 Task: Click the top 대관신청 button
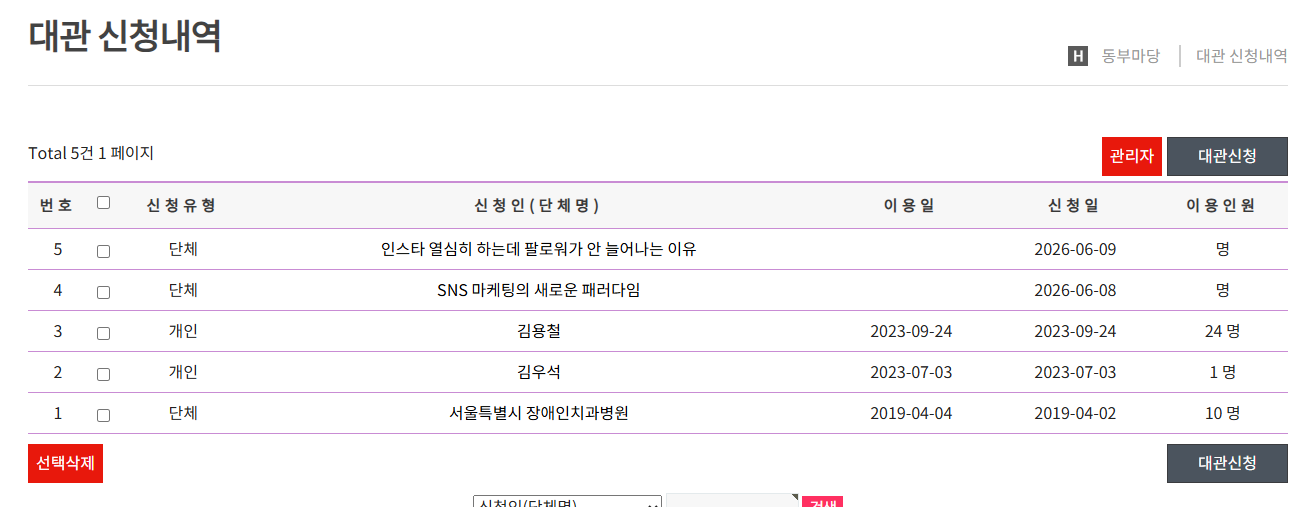(1227, 156)
